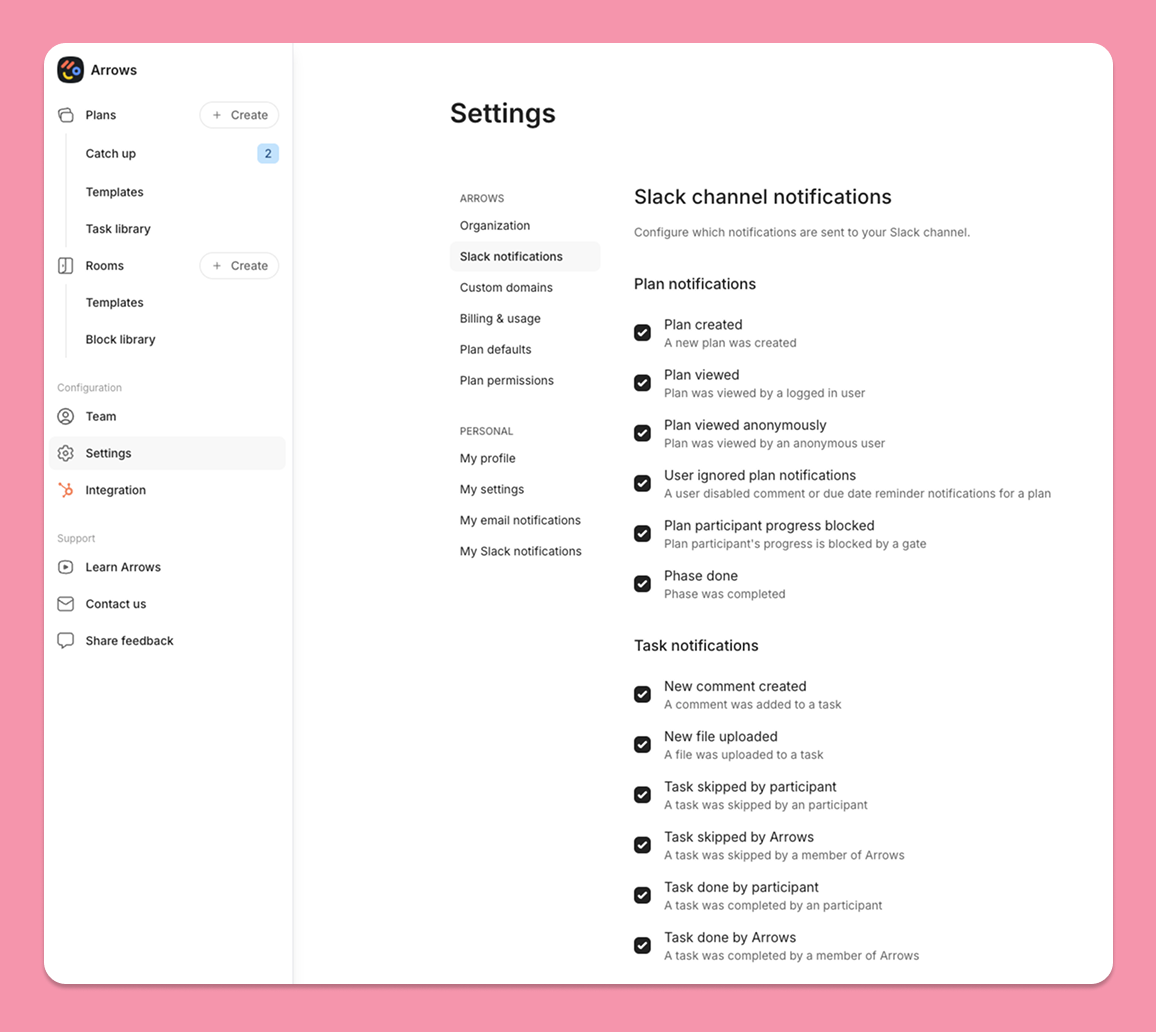Click the Catch up count badge 2
This screenshot has height=1032, width=1156.
(268, 153)
